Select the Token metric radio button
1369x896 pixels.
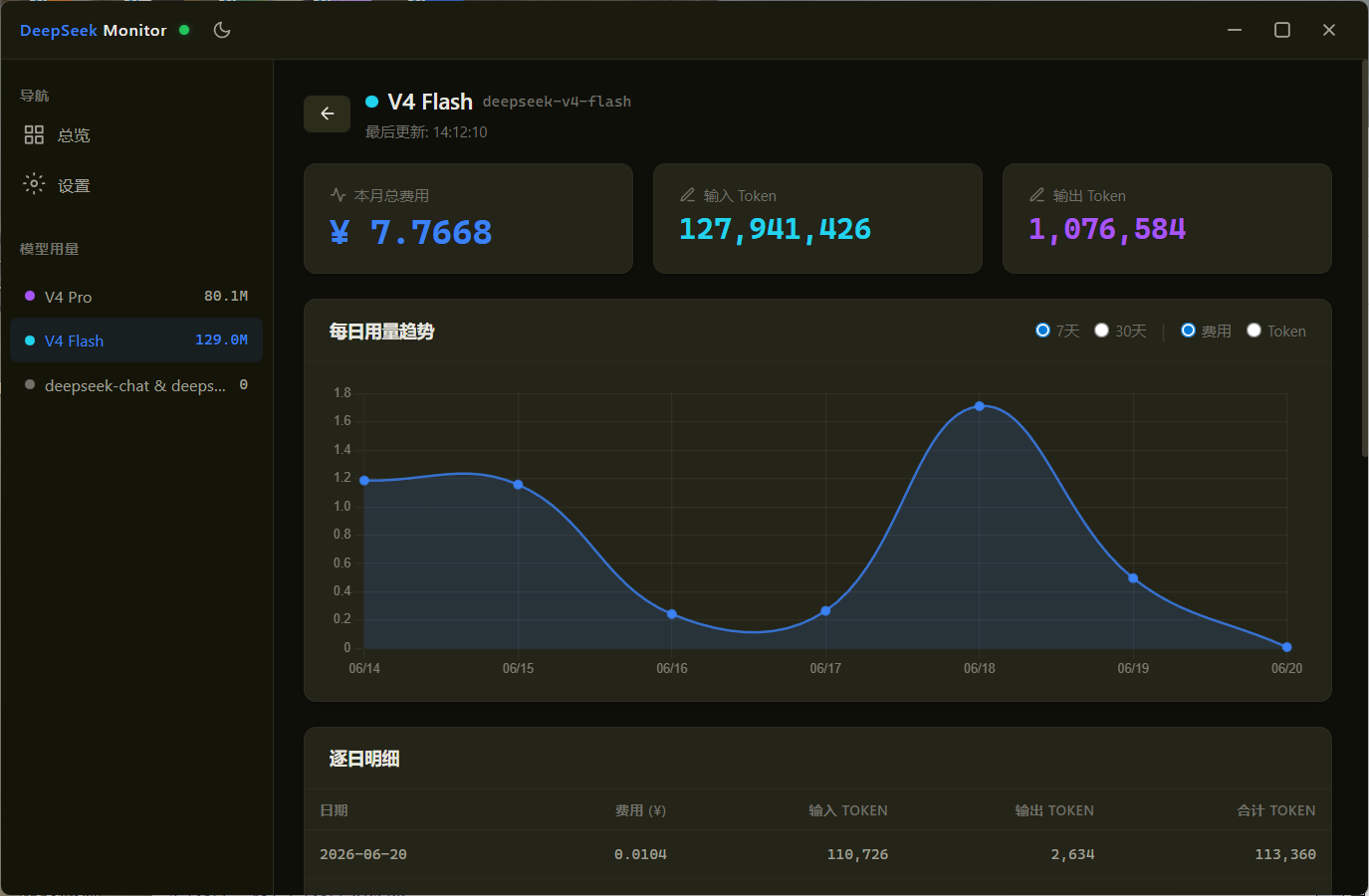(x=1254, y=331)
